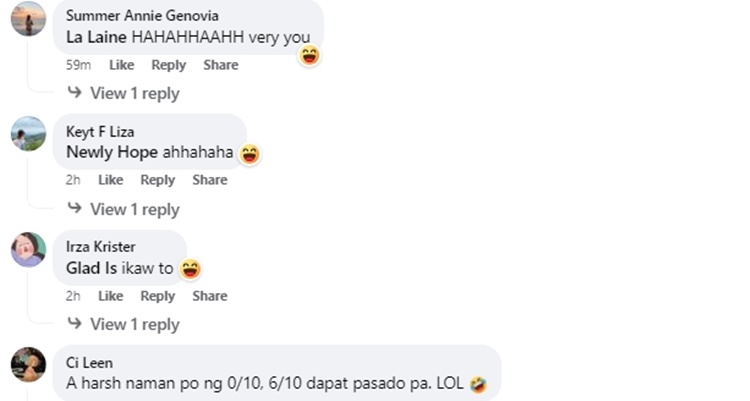Open tagged profile Glad Is
Screen dimensions: 750x401
pyautogui.click(x=91, y=268)
